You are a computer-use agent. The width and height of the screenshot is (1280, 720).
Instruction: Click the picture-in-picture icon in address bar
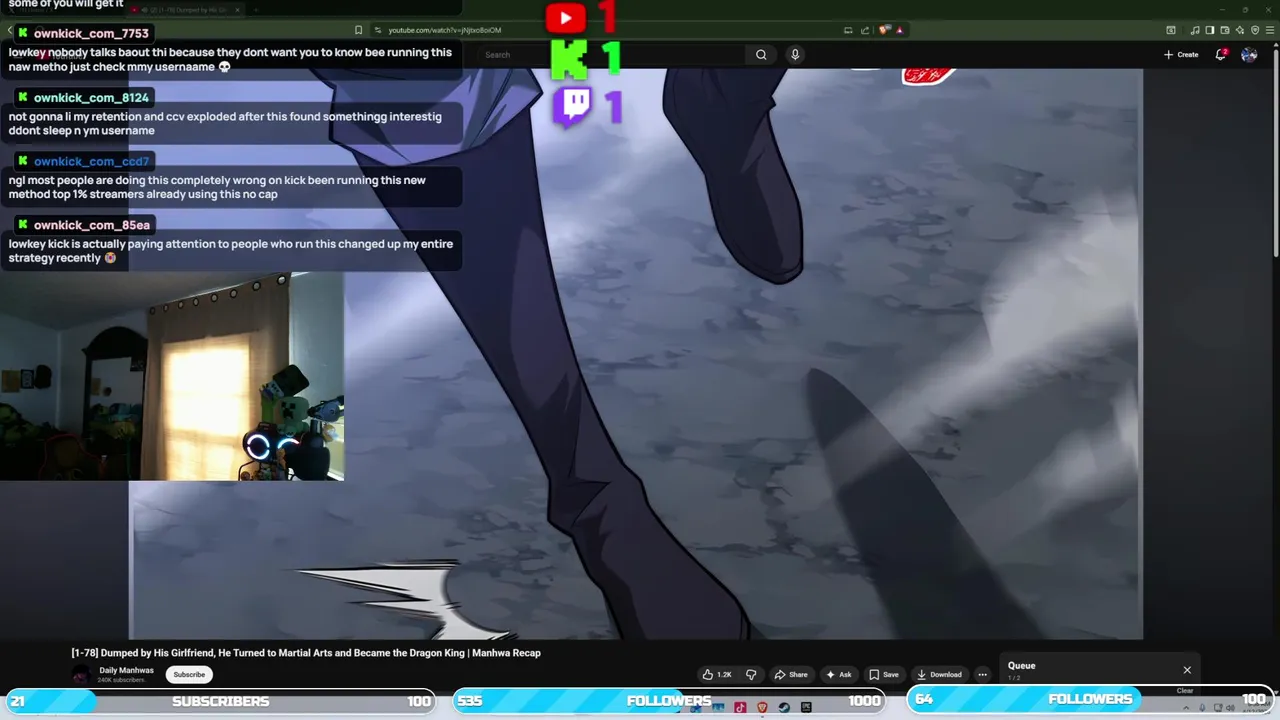tap(848, 30)
